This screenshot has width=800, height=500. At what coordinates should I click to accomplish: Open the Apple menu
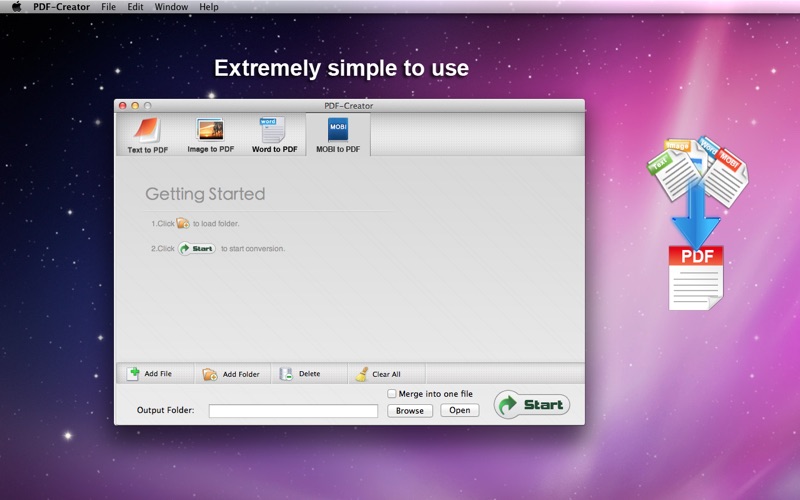pyautogui.click(x=16, y=7)
